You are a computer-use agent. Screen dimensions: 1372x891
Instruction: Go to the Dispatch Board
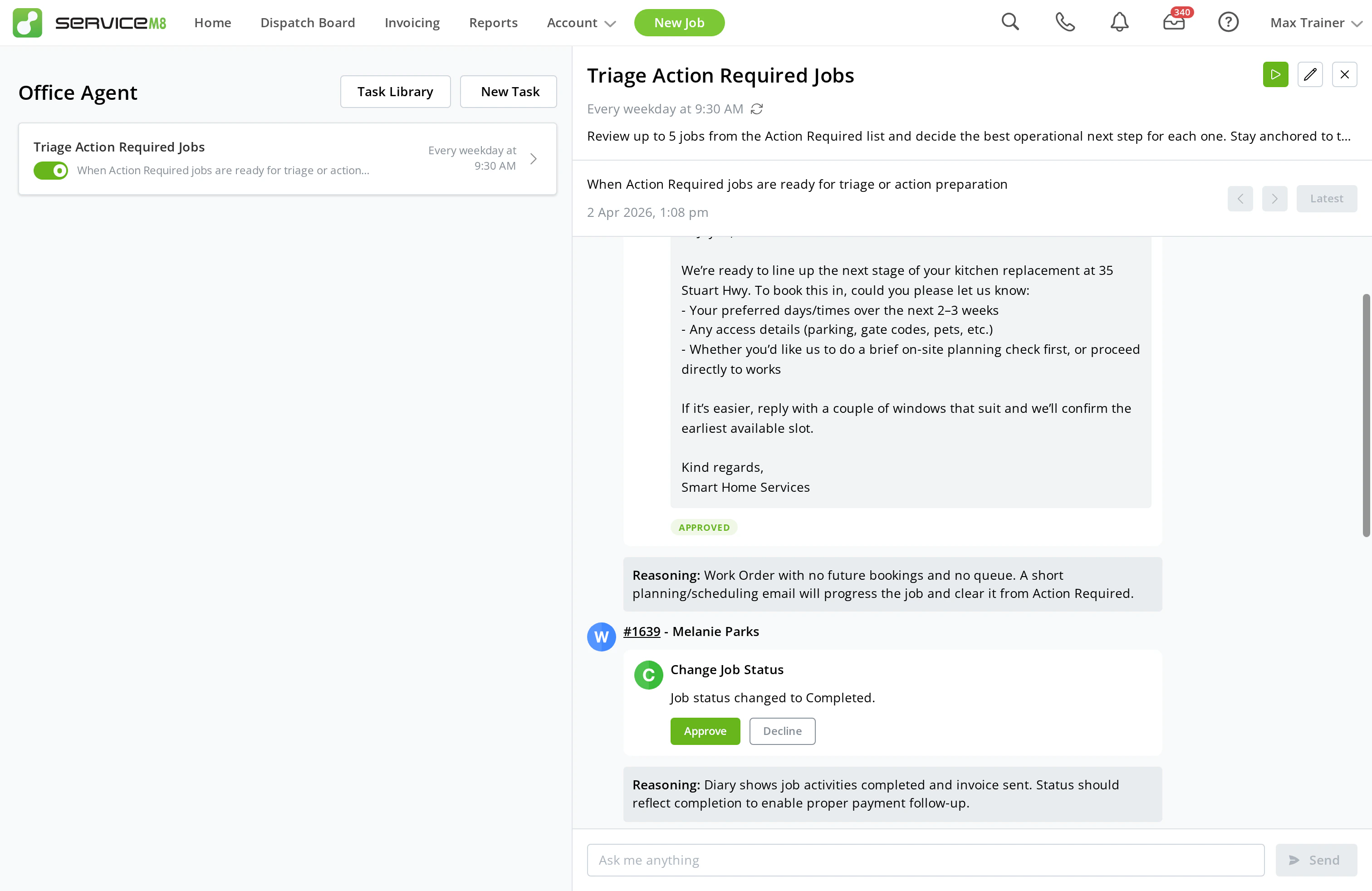308,23
